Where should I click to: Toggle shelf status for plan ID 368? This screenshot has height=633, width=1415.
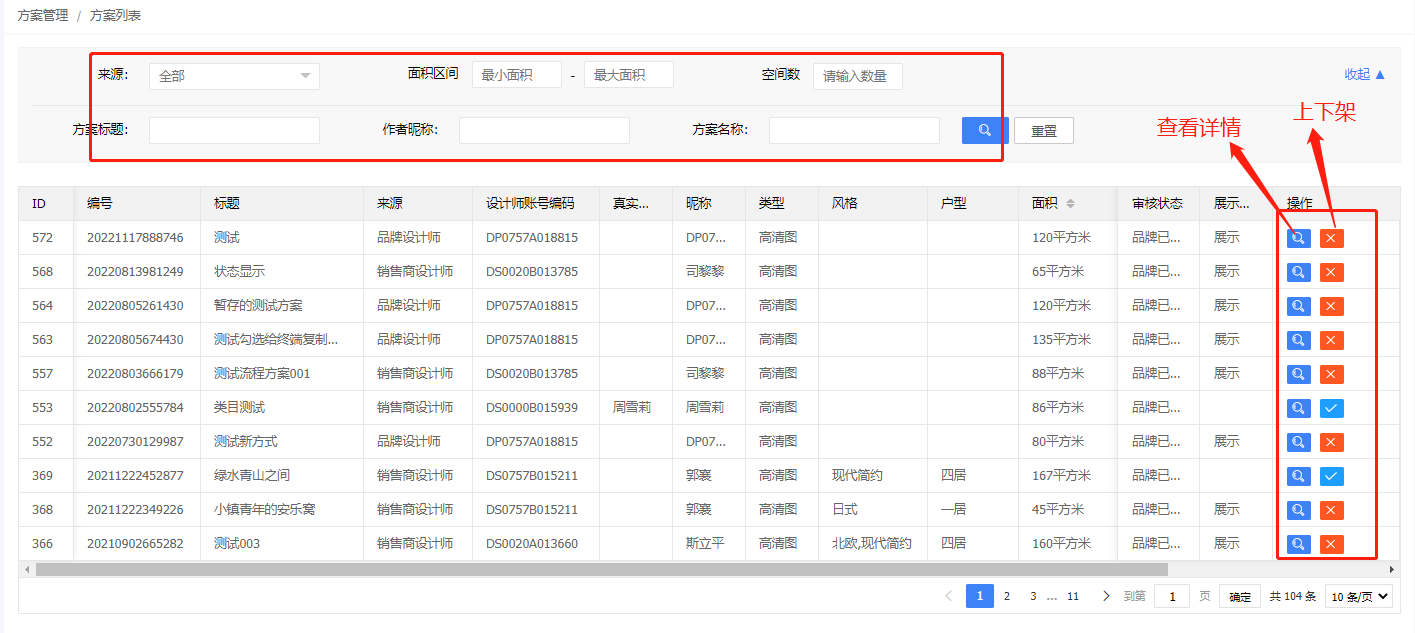pos(1331,510)
